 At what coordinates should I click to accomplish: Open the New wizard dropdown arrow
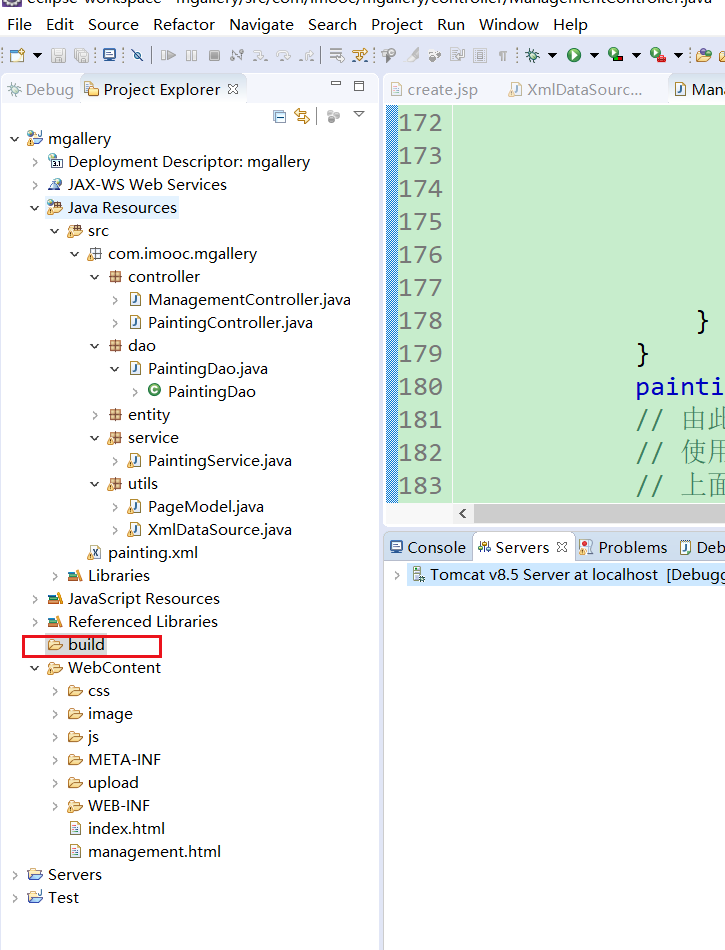click(x=37, y=56)
